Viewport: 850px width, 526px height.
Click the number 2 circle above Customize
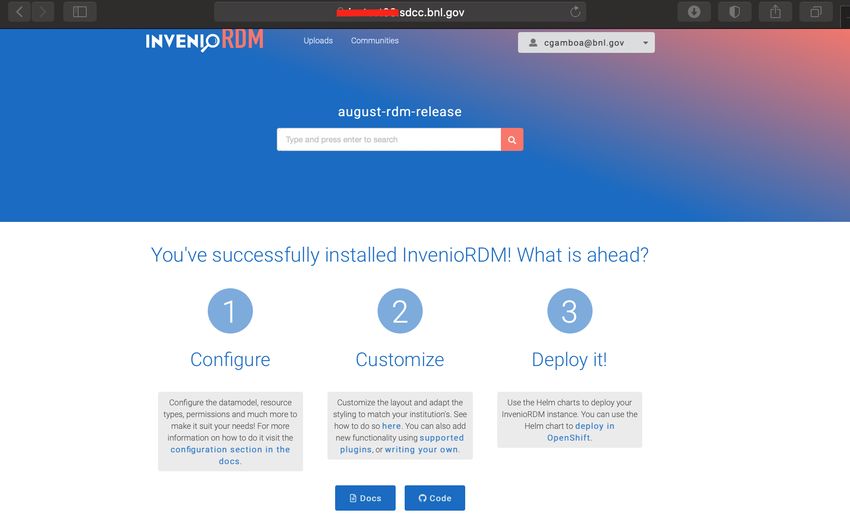400,311
